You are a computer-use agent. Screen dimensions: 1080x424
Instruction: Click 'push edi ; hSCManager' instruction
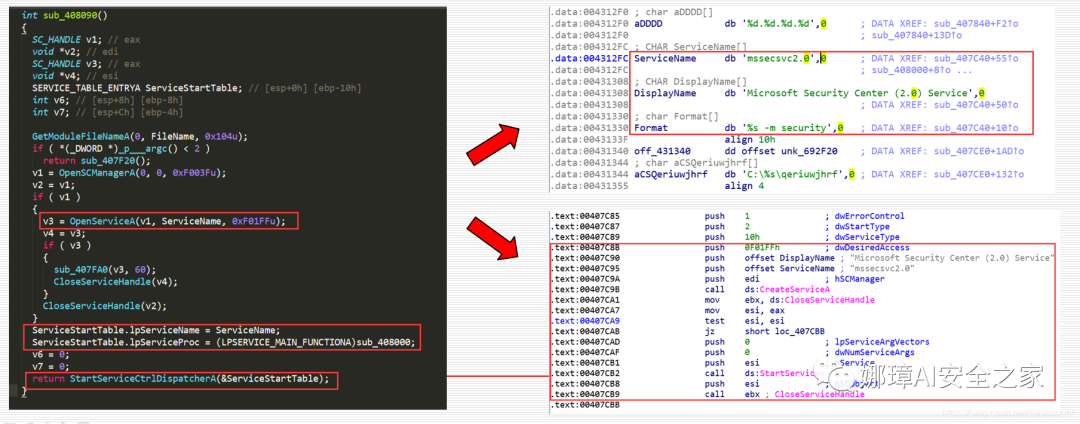click(x=795, y=279)
